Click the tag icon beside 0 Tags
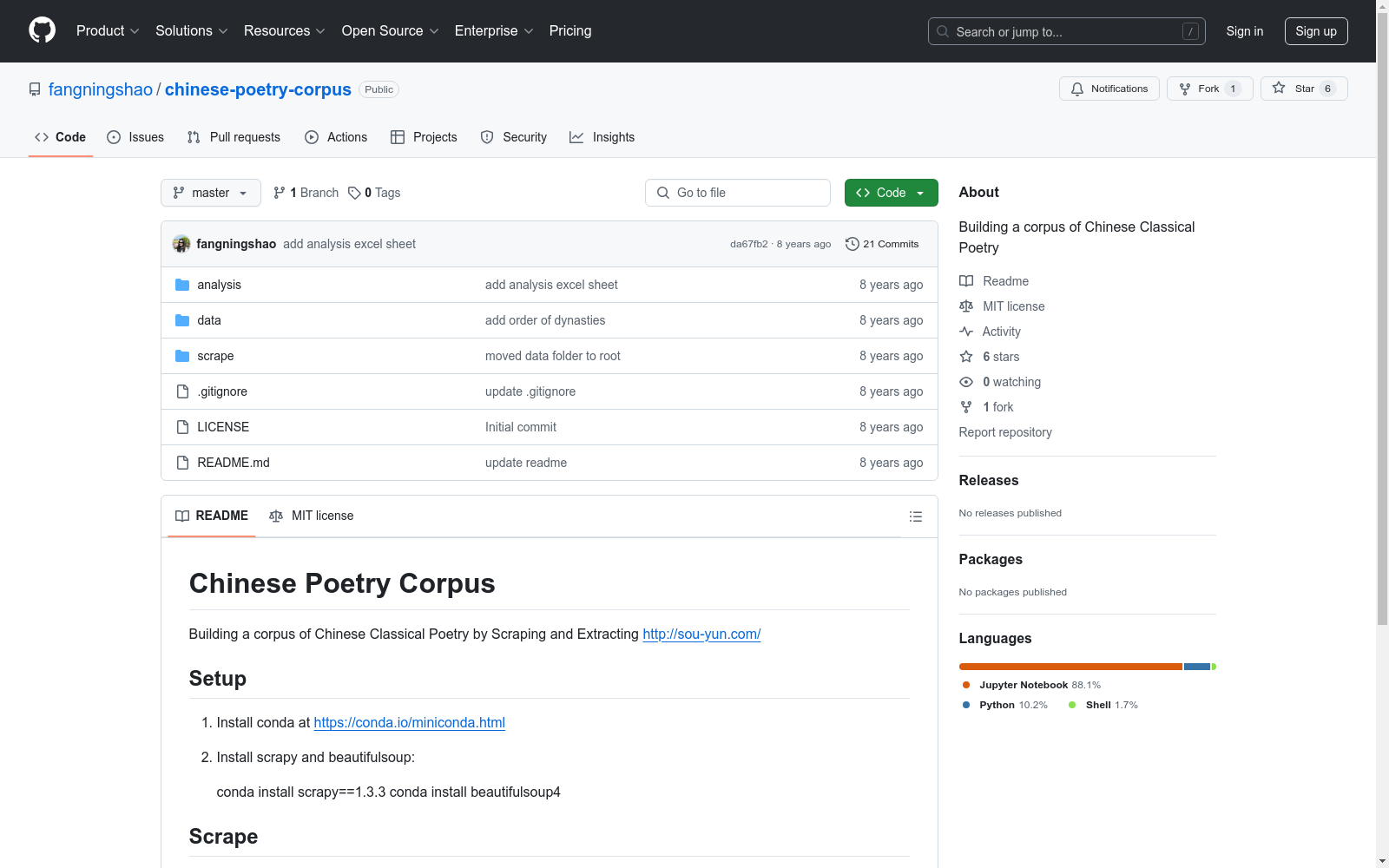The width and height of the screenshot is (1389, 868). coord(354,193)
